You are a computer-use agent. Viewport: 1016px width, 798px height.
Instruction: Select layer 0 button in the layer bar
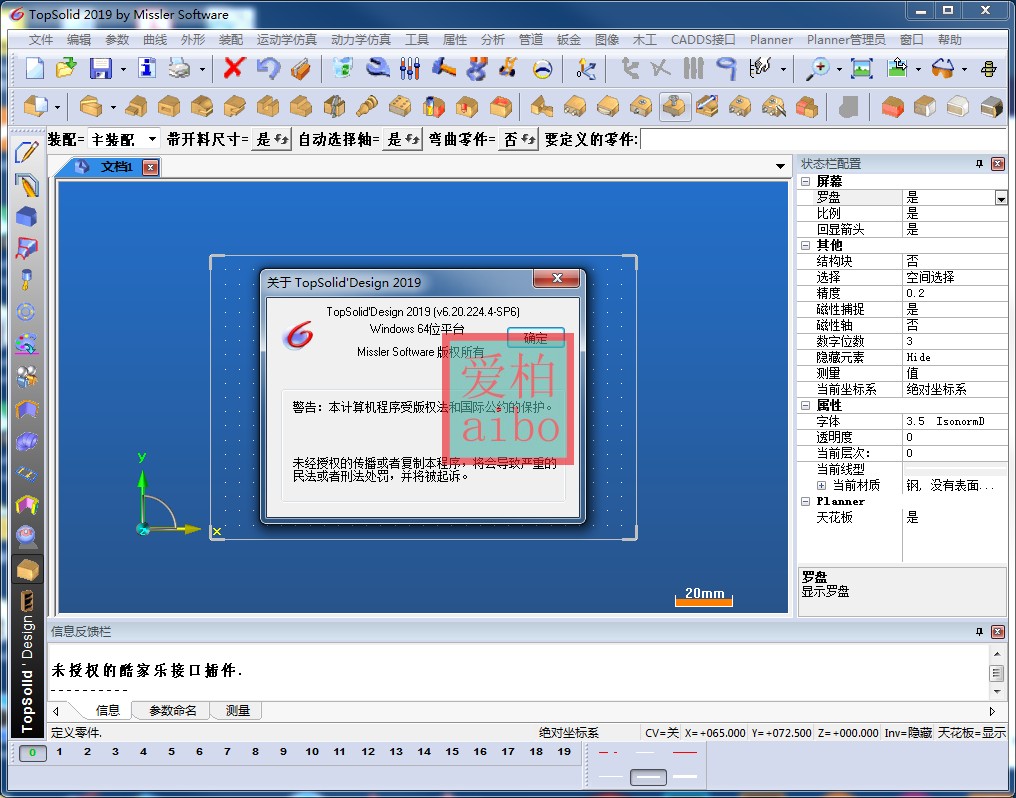point(32,752)
